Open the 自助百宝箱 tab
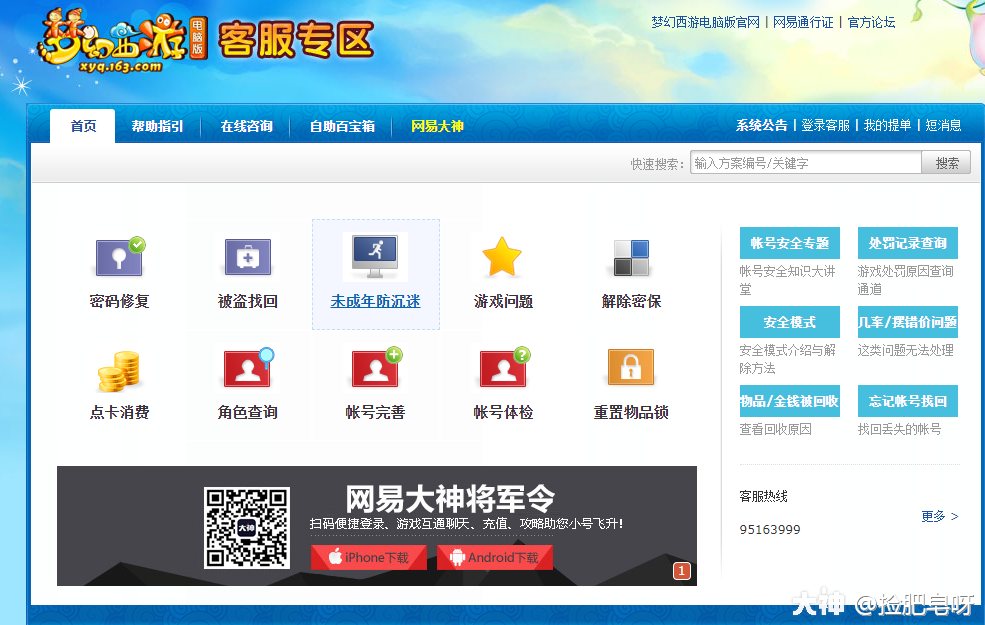This screenshot has width=985, height=625. (x=342, y=126)
